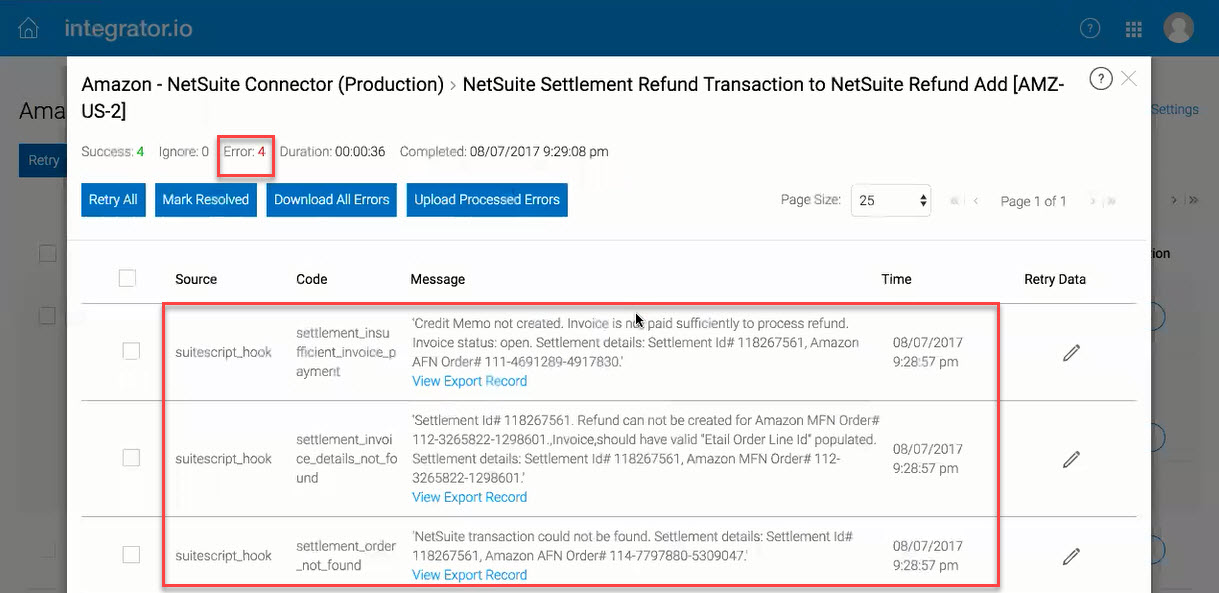
Task: Open View Export Record link for first error
Action: pos(469,381)
